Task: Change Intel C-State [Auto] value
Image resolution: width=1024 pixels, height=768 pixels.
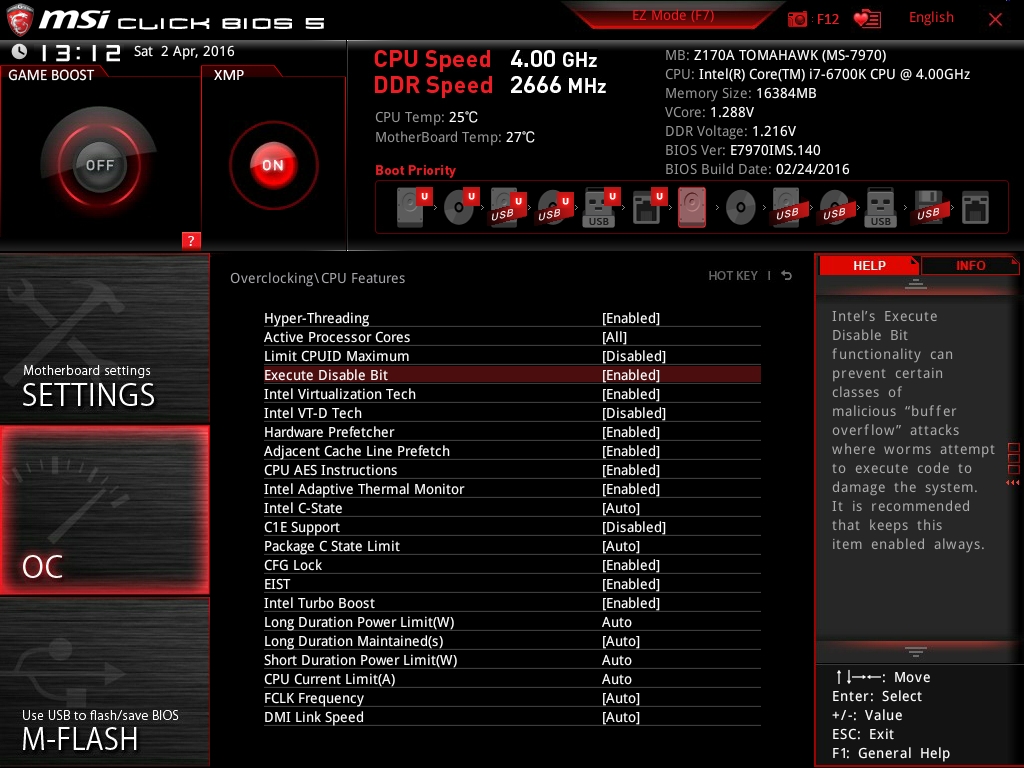Action: [x=620, y=508]
